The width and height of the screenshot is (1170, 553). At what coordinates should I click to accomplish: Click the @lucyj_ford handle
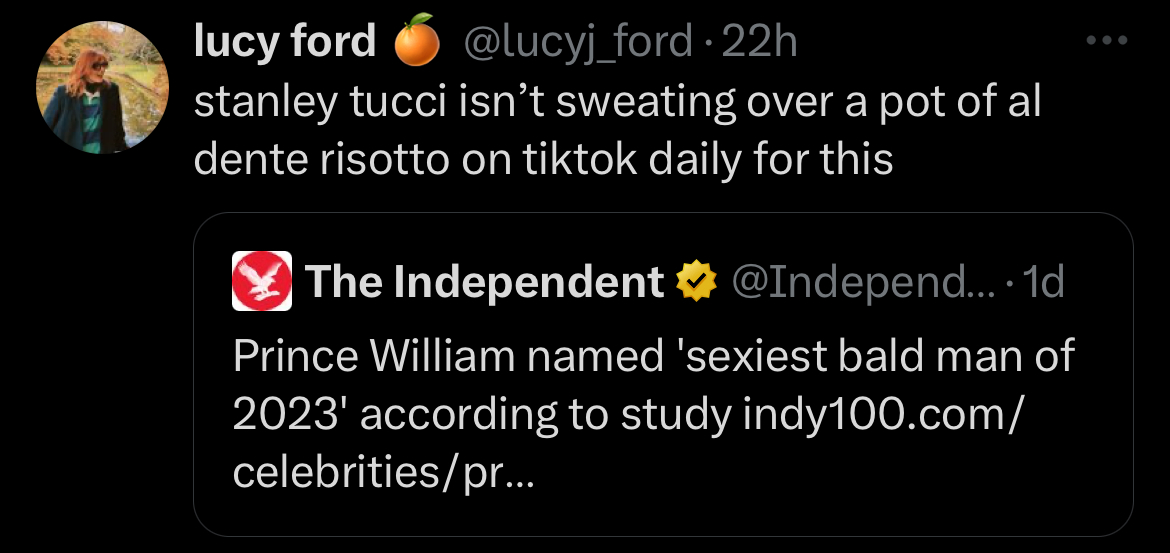pyautogui.click(x=575, y=42)
